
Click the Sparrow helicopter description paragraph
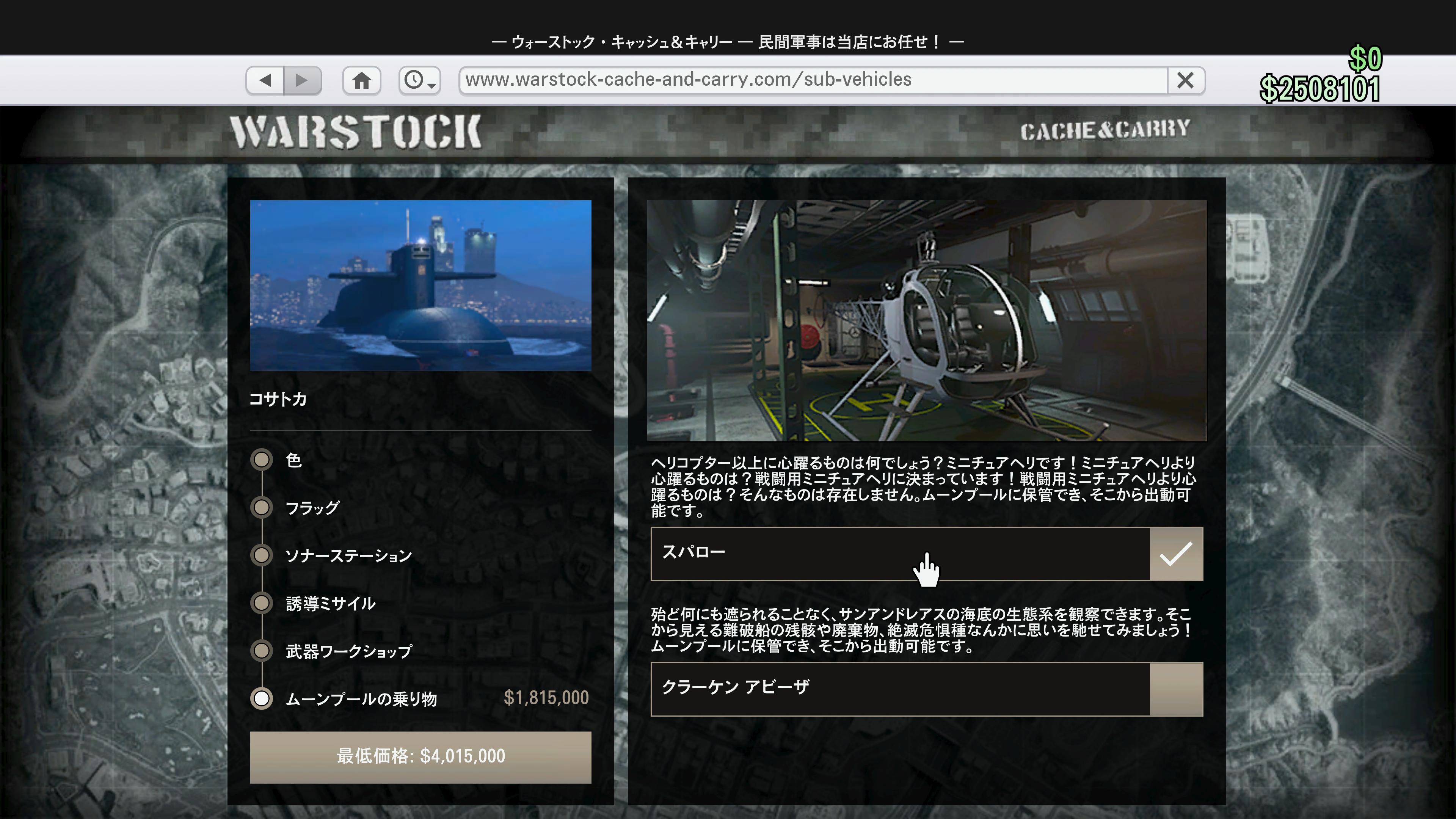tap(923, 486)
